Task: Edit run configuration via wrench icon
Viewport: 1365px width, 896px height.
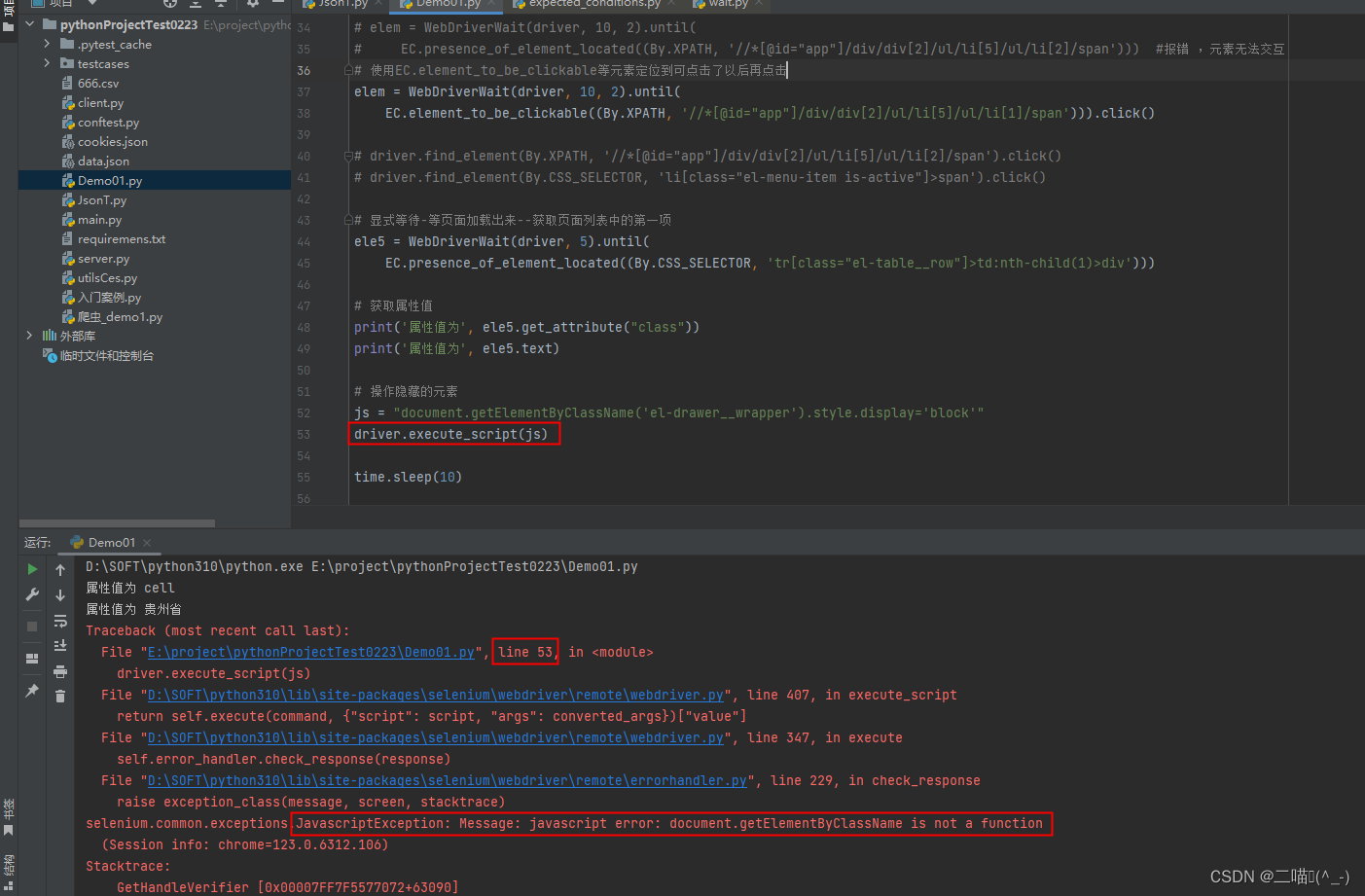Action: tap(32, 594)
